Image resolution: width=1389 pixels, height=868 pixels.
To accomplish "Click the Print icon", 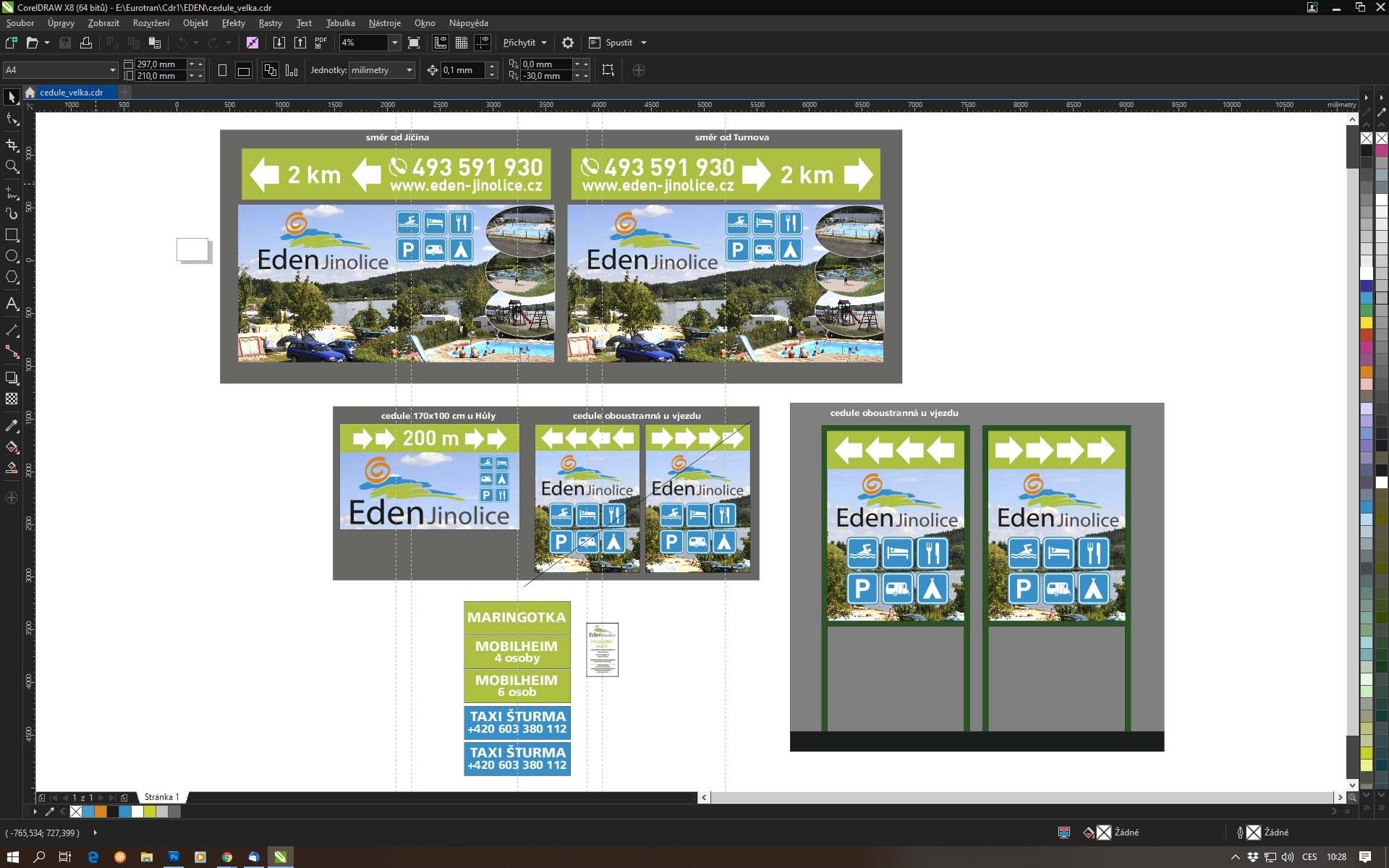I will tap(86, 43).
